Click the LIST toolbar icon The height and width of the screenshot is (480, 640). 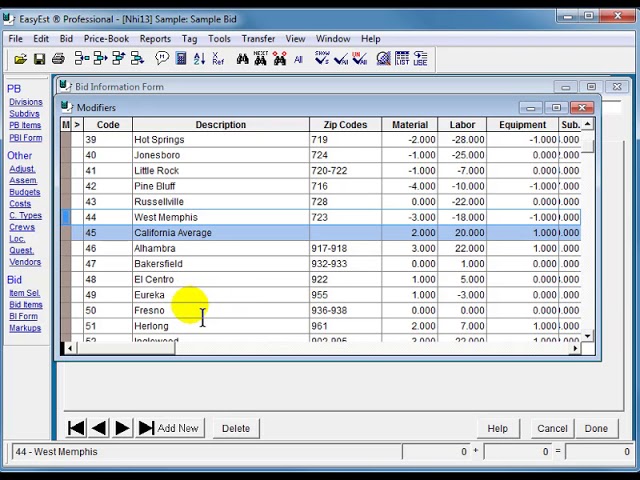pyautogui.click(x=402, y=58)
